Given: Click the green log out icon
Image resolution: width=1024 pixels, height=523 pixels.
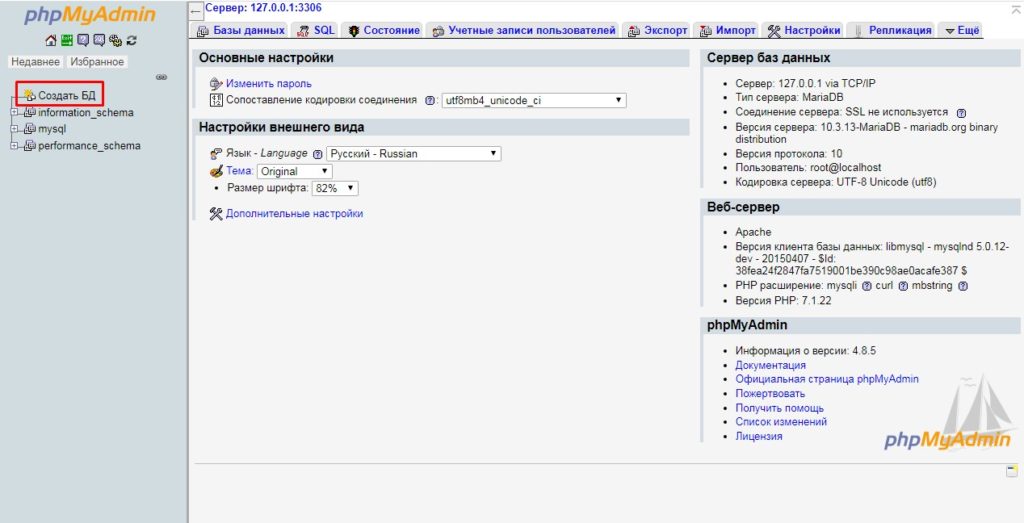Looking at the screenshot, I should 67,40.
